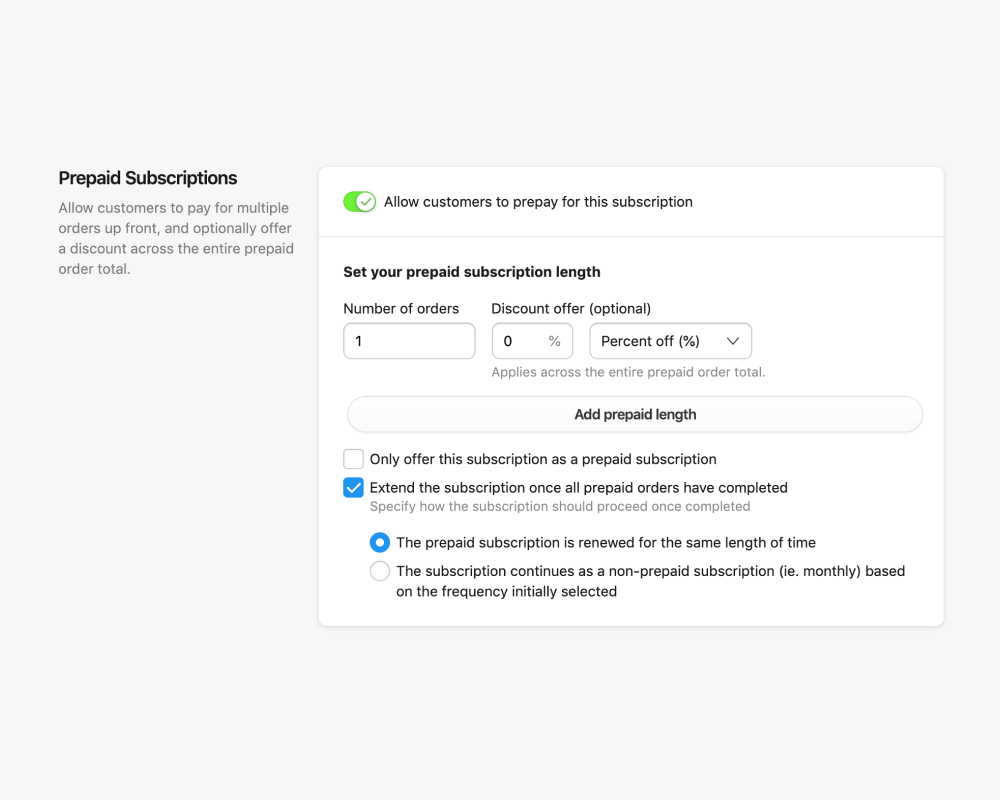The image size is (1000, 800).
Task: Click 'Applies across the entire prepaid order total' hint
Action: [628, 372]
